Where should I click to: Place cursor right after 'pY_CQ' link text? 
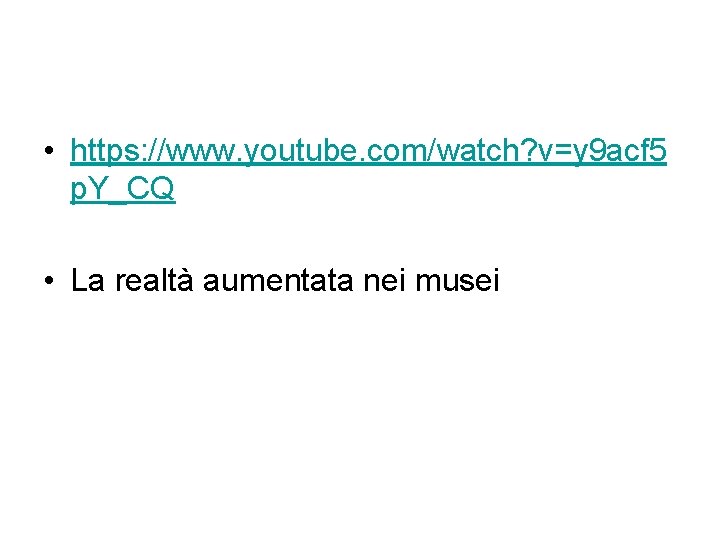[176, 189]
